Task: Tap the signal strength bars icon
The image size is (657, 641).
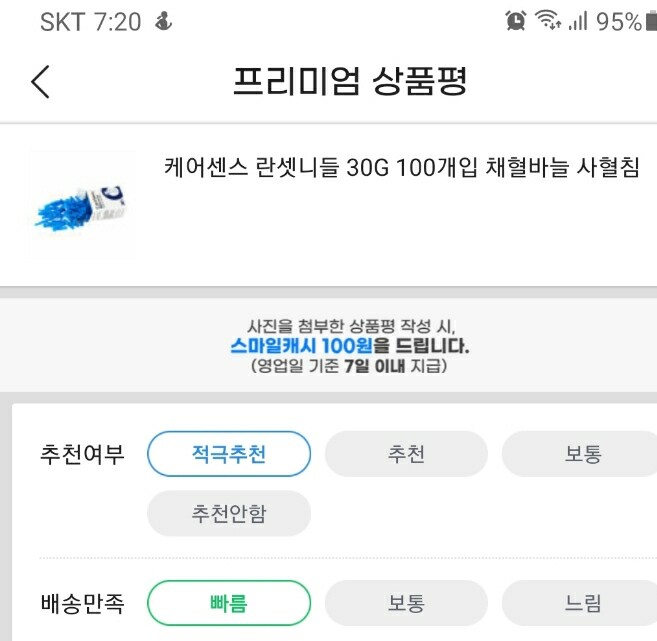Action: (578, 21)
